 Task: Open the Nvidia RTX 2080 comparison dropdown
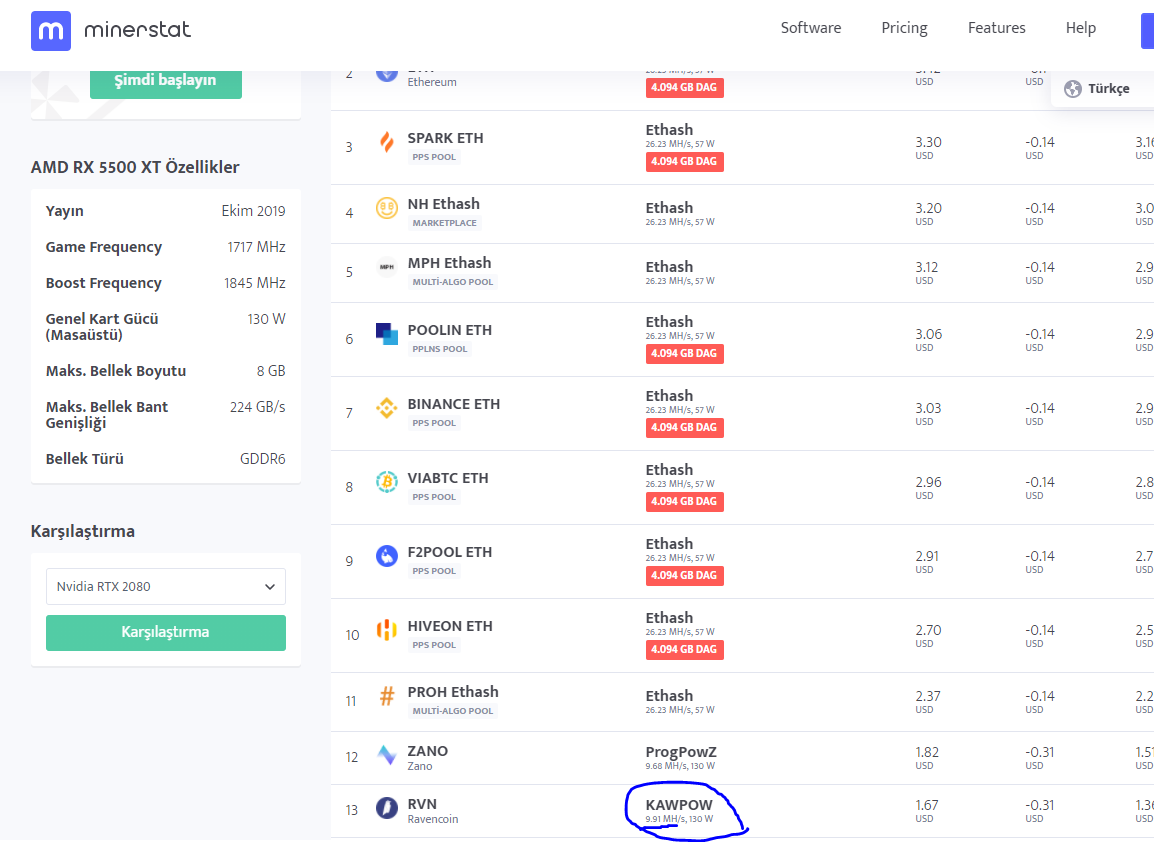(166, 587)
